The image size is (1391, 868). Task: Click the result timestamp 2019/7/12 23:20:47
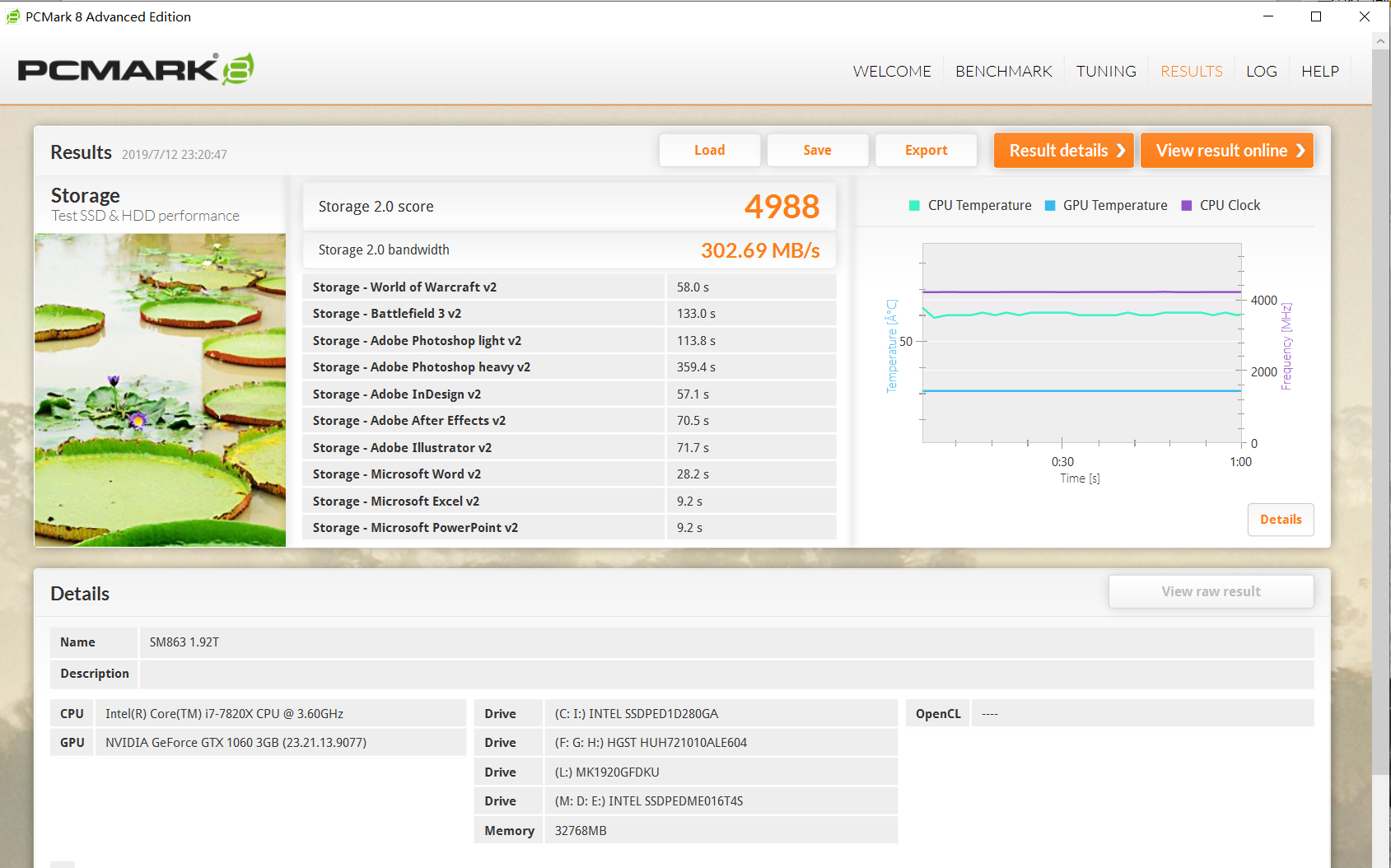175,155
